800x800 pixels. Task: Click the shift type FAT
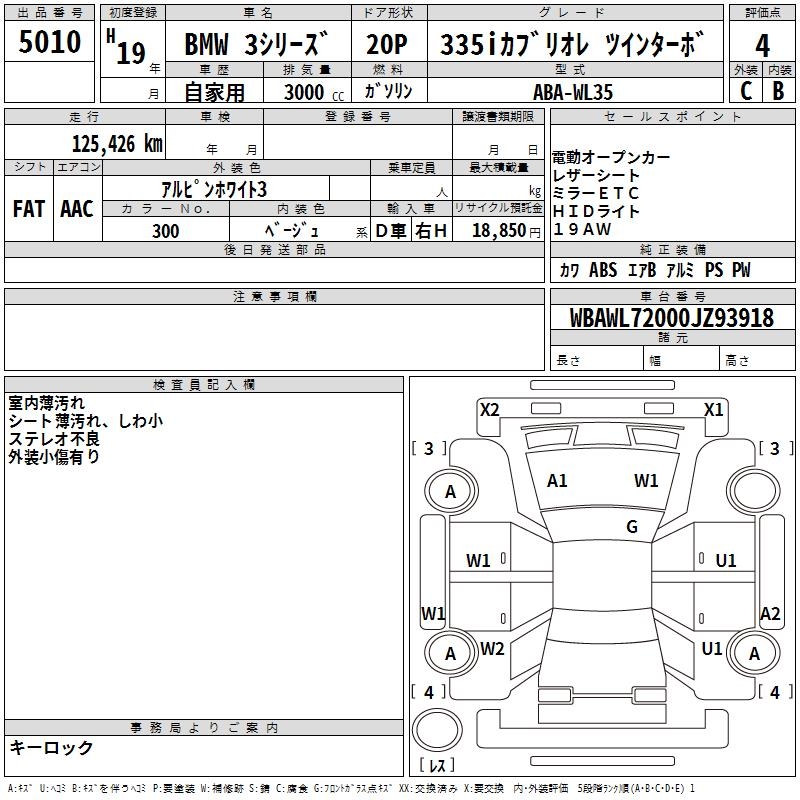point(29,209)
